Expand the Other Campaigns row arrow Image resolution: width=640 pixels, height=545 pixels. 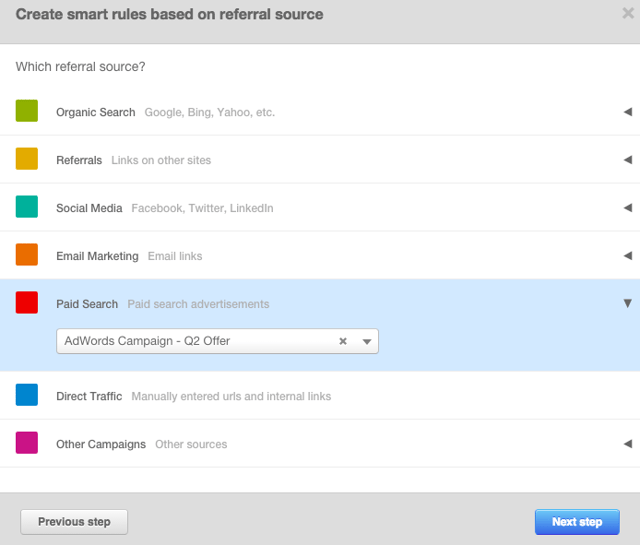click(627, 444)
